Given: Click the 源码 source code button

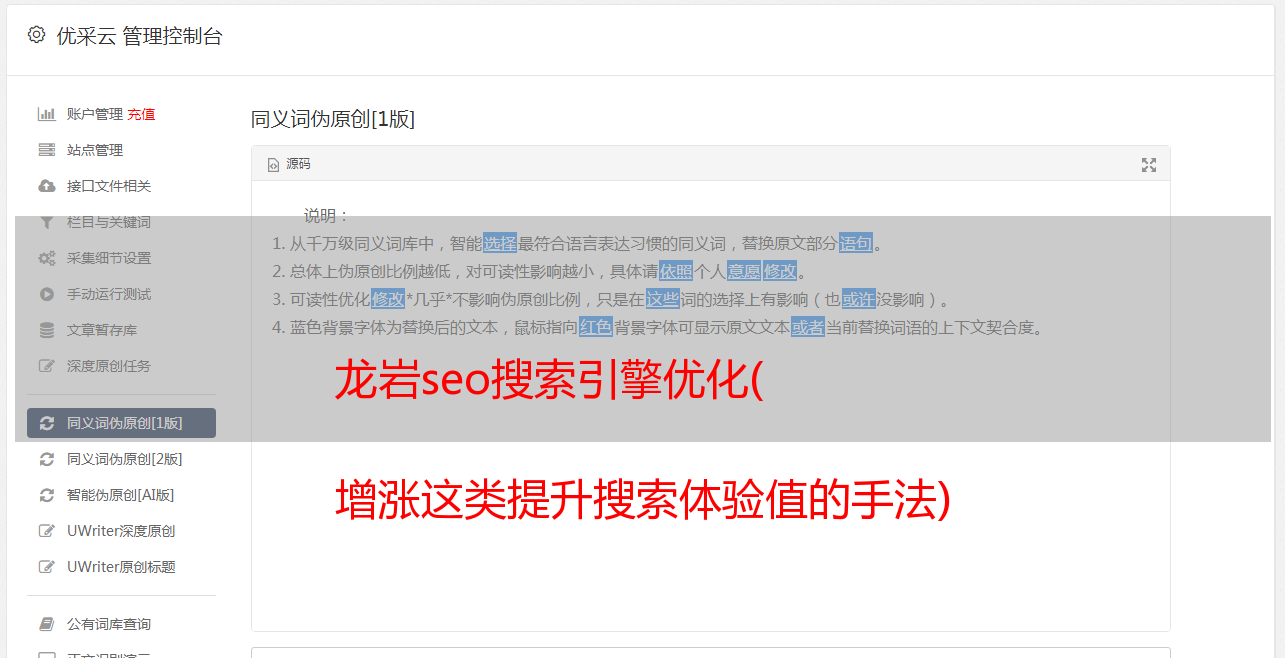Looking at the screenshot, I should [289, 164].
